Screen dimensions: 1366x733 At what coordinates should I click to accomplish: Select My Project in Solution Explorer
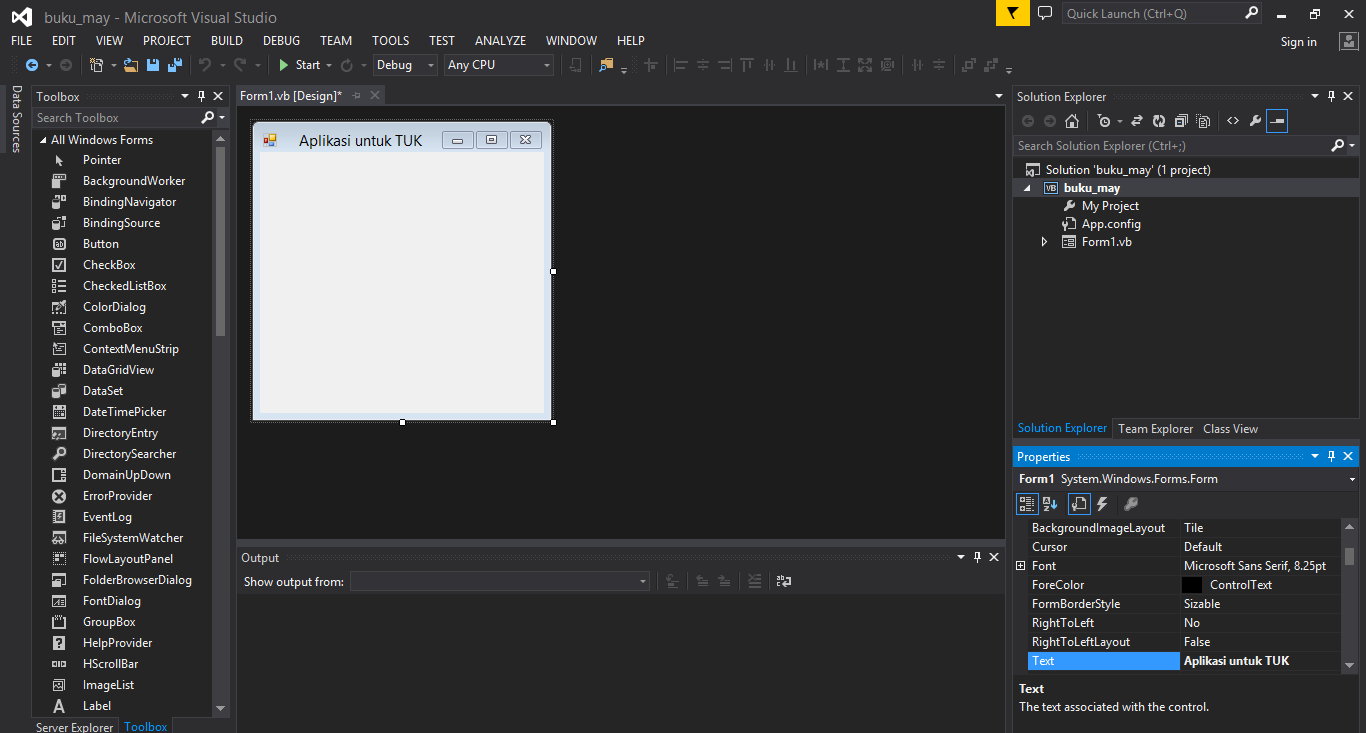1110,206
